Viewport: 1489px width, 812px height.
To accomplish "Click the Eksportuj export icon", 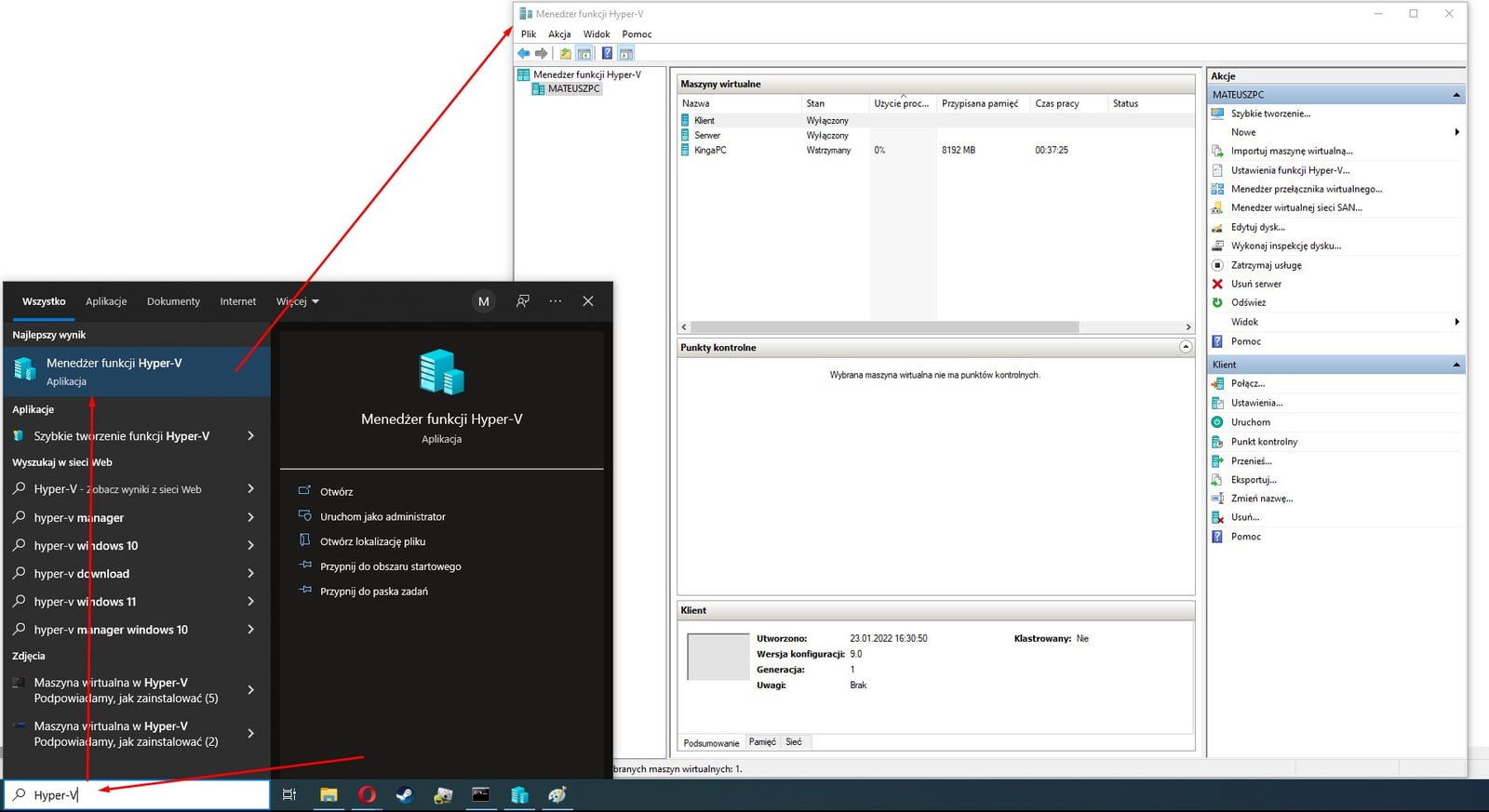I will 1217,480.
